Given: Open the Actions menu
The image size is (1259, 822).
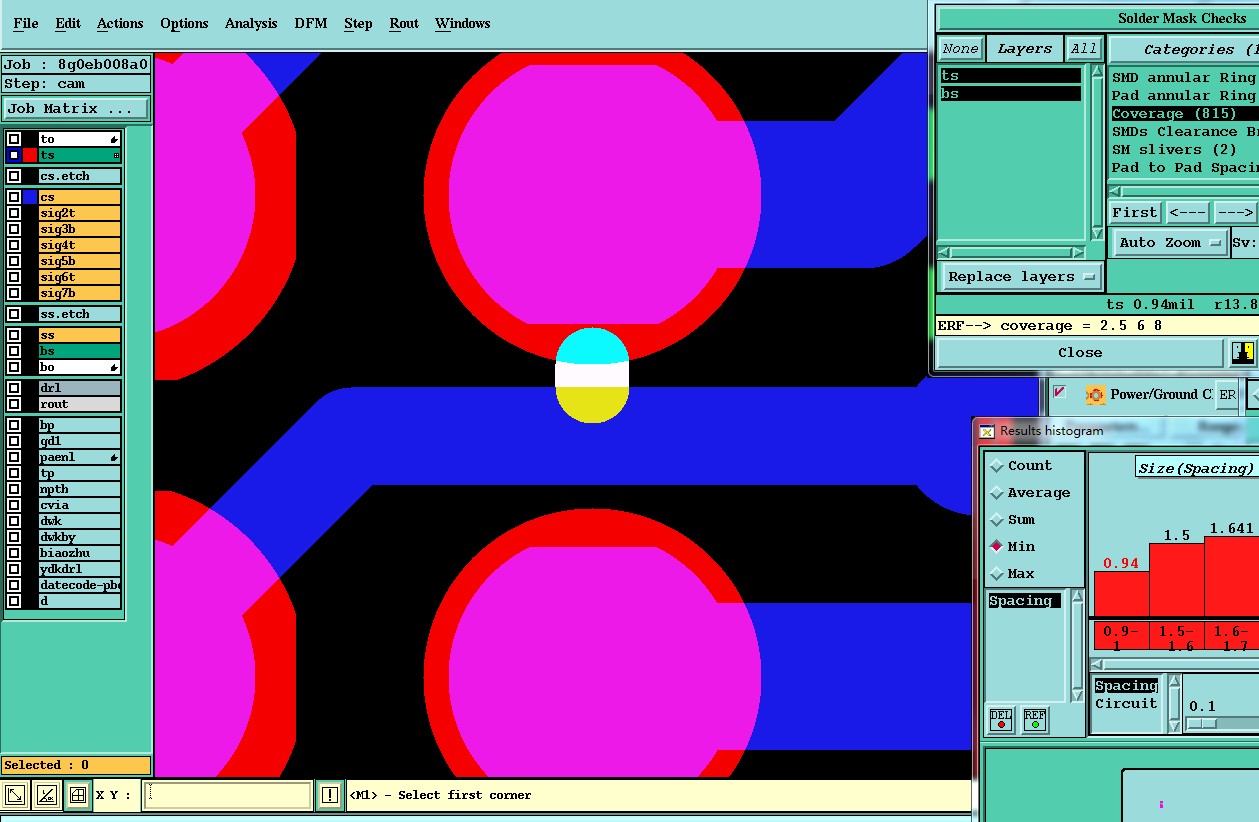Looking at the screenshot, I should click(x=120, y=23).
